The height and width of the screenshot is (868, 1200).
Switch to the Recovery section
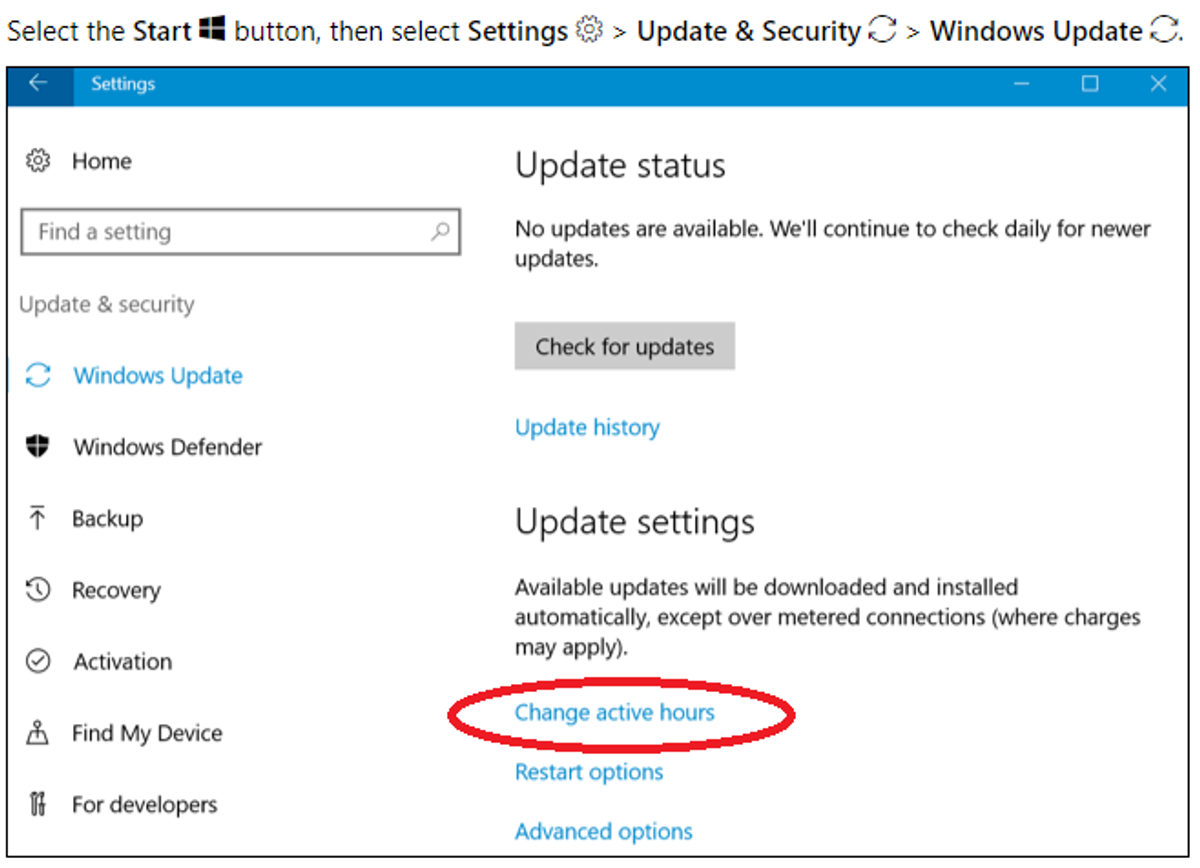coord(116,591)
